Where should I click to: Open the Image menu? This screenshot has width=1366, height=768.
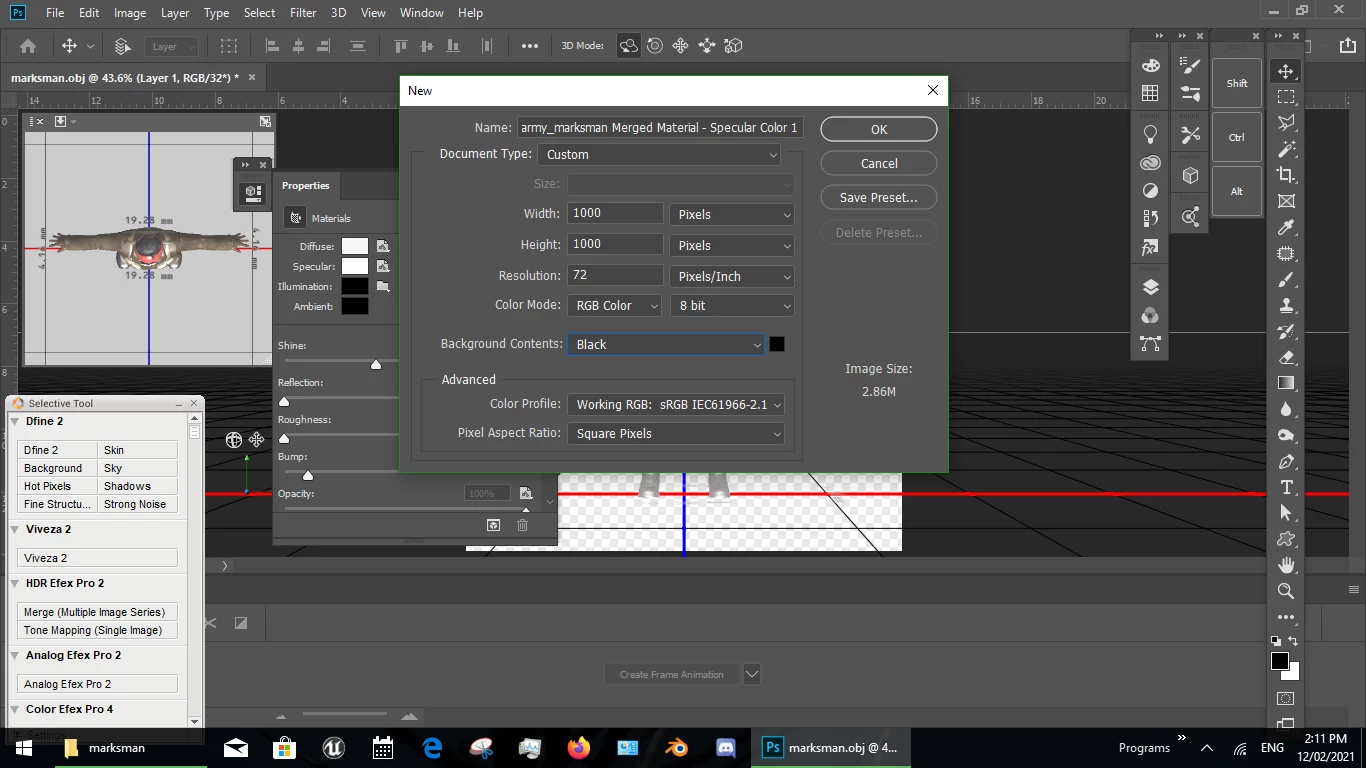click(130, 13)
